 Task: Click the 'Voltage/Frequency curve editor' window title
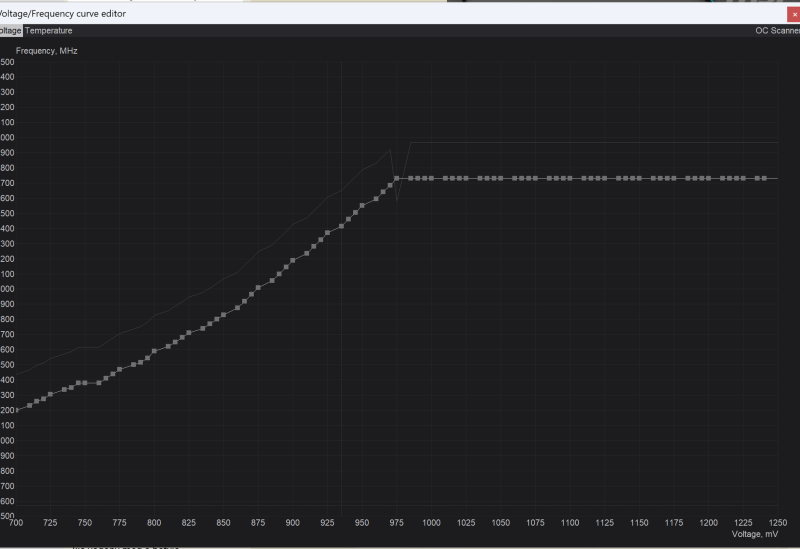(62, 14)
